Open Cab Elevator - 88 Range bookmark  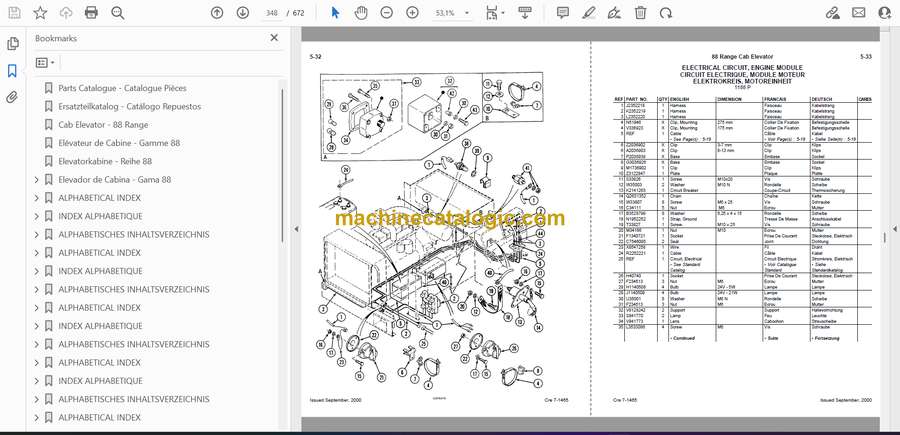click(x=103, y=125)
